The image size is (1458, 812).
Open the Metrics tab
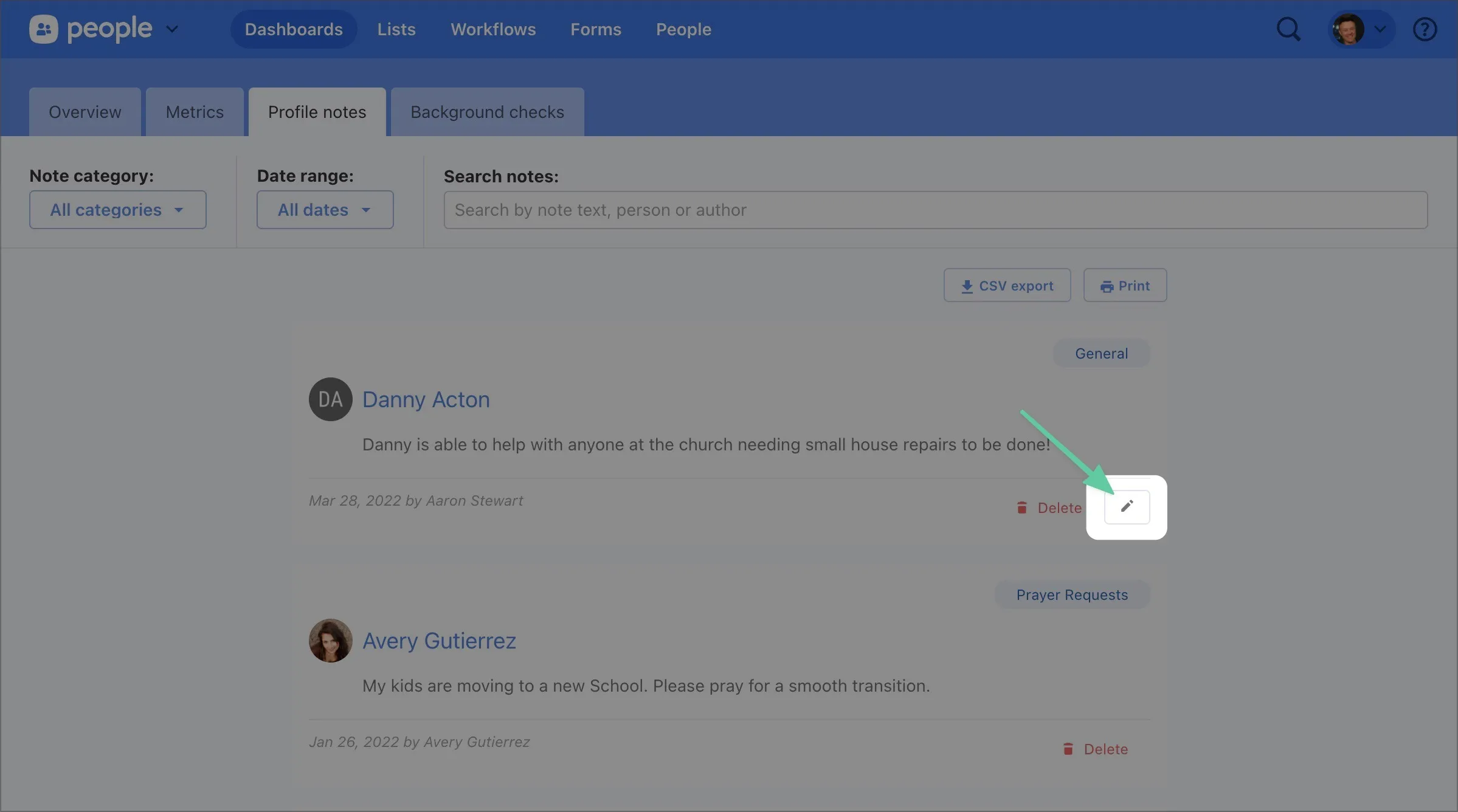(195, 112)
